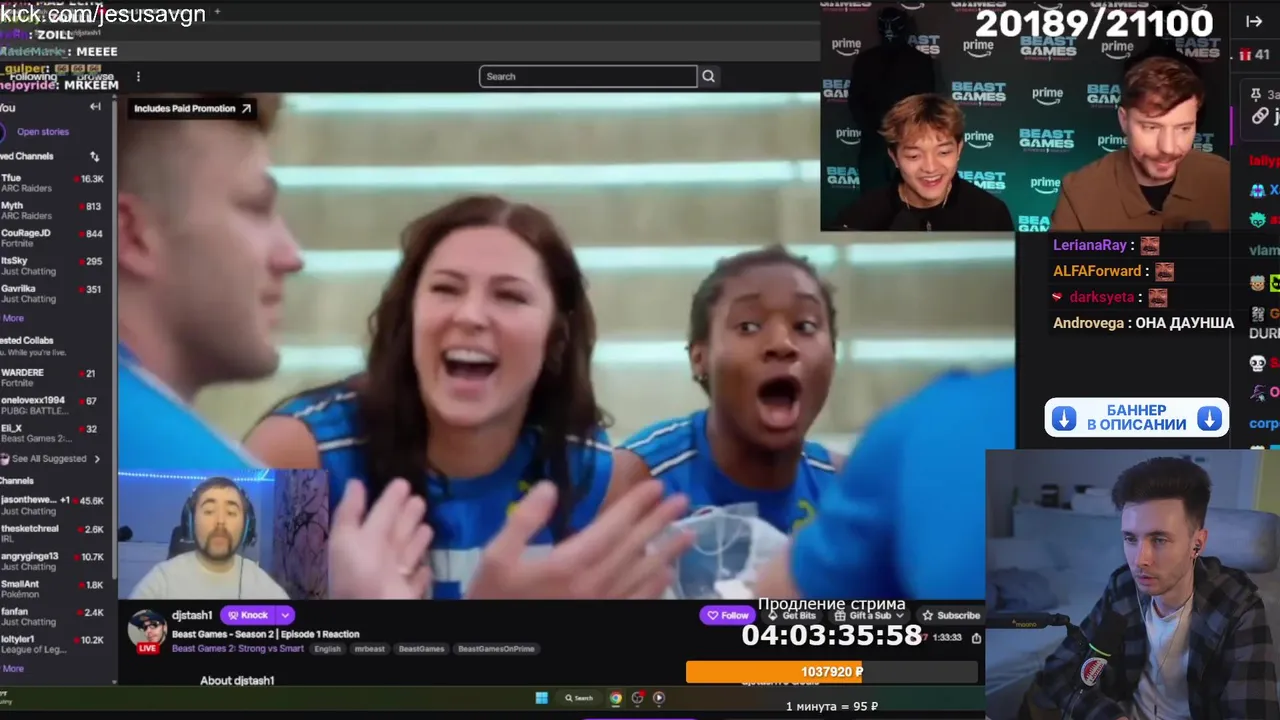The width and height of the screenshot is (1280, 720).
Task: Click the orange 1037920 ₽ donation progress bar
Action: coord(832,672)
